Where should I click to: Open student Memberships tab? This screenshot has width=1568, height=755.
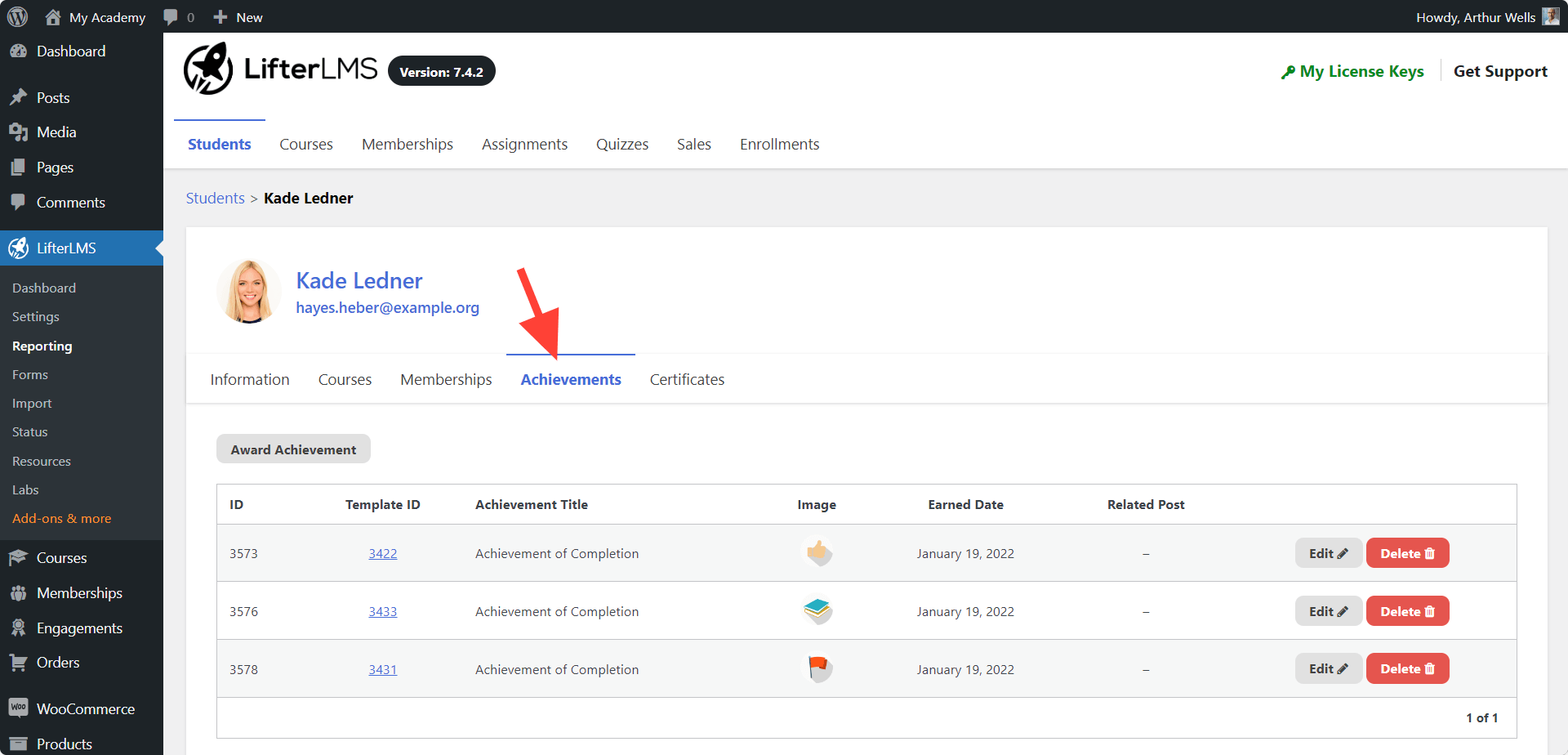point(446,379)
